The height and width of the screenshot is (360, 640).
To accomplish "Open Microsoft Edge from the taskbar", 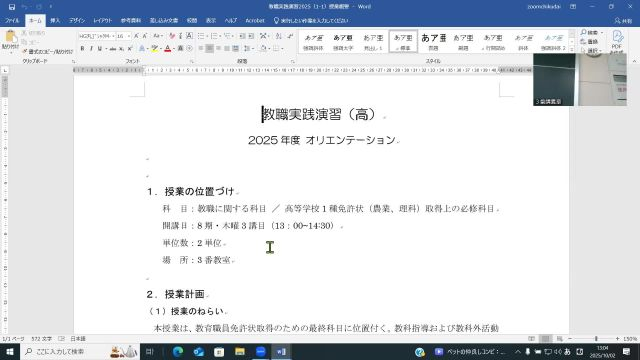I will tap(178, 351).
